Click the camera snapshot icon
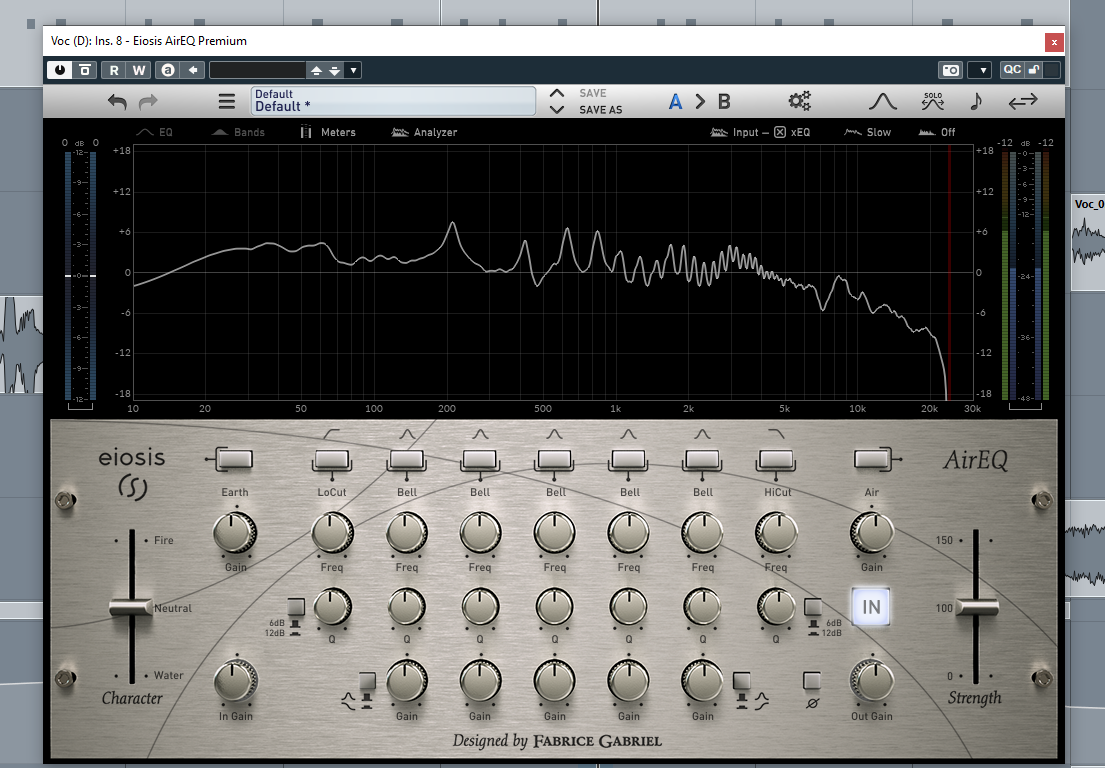The height and width of the screenshot is (768, 1105). 951,70
